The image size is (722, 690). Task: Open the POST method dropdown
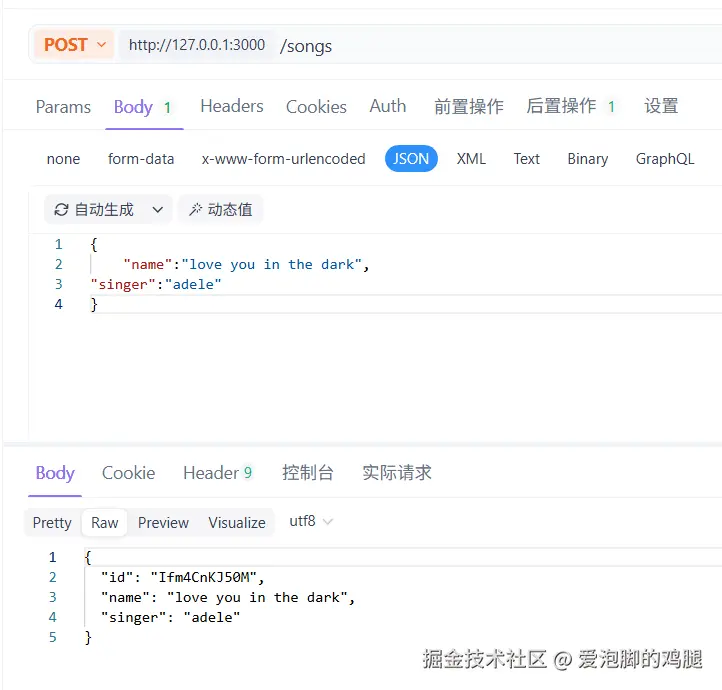pos(74,45)
